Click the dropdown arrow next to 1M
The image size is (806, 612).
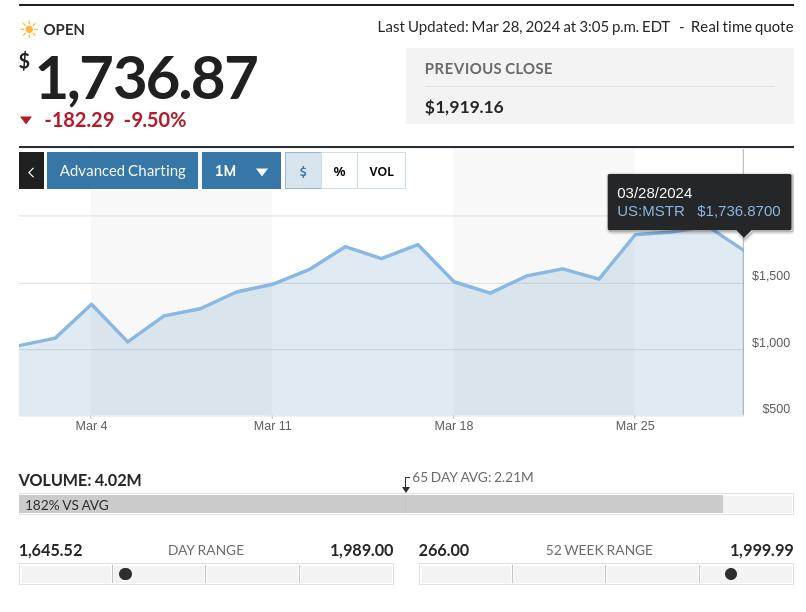pos(262,172)
